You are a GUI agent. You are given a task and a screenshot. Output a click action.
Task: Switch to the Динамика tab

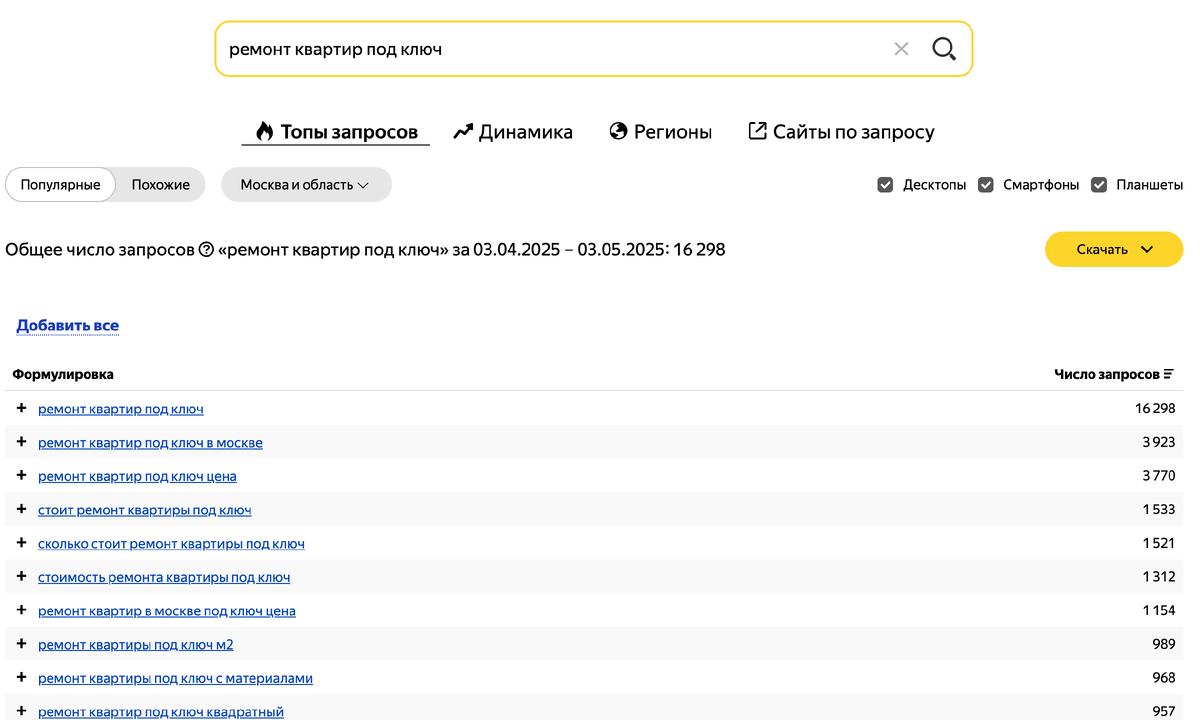(x=513, y=132)
